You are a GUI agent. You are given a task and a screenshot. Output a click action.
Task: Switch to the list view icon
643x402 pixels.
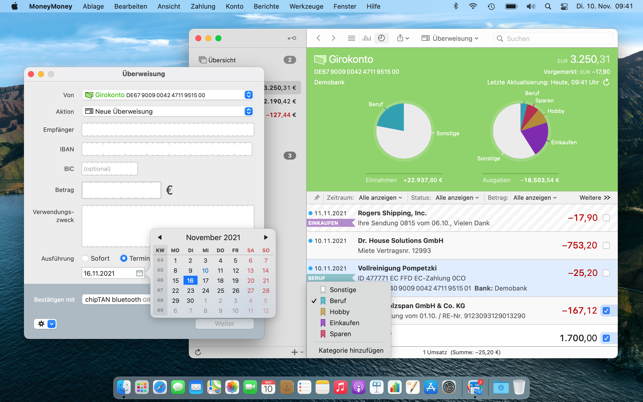351,38
